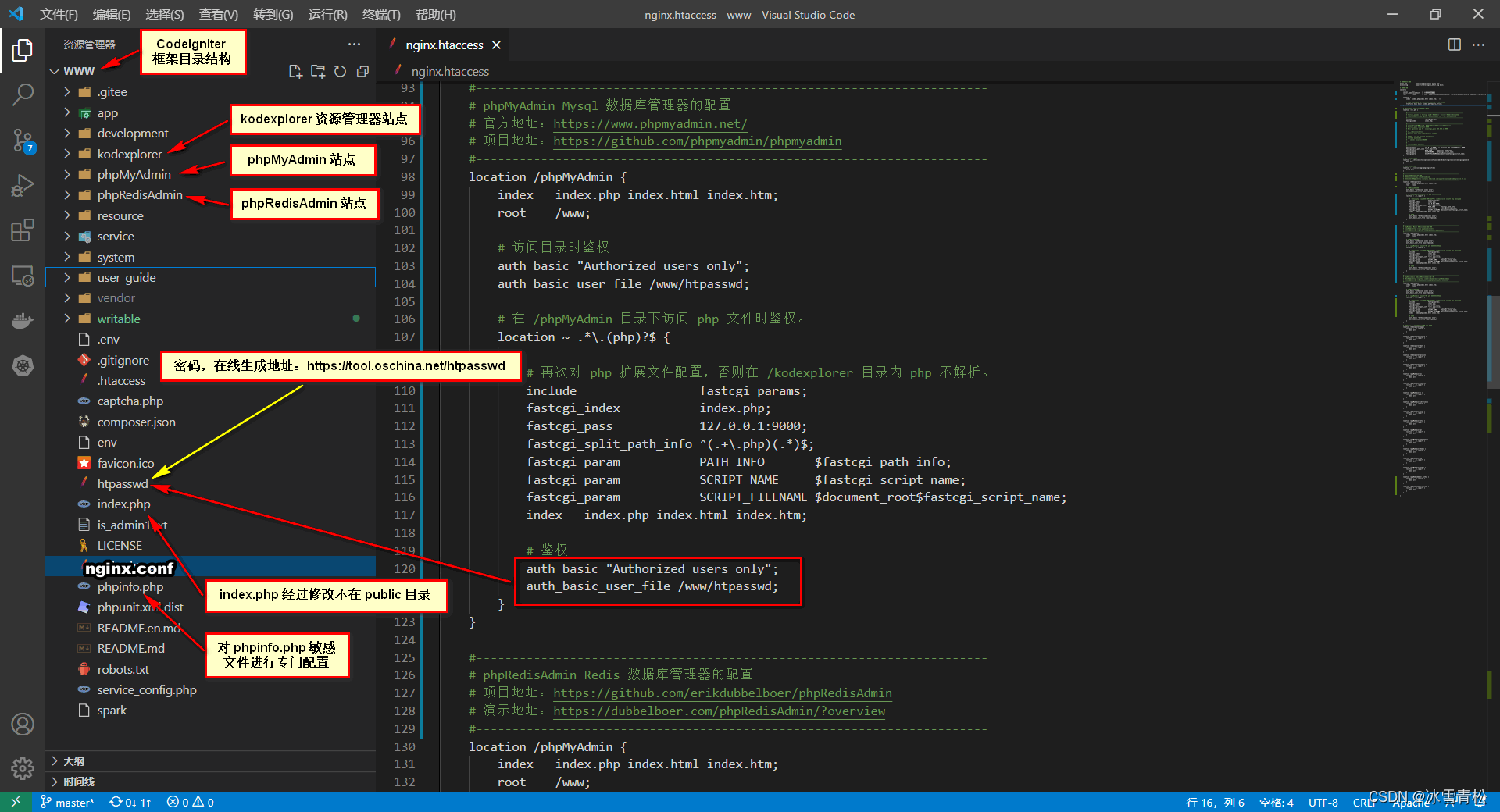
Task: Expand the phpMyAdmin folder
Action: (x=67, y=174)
